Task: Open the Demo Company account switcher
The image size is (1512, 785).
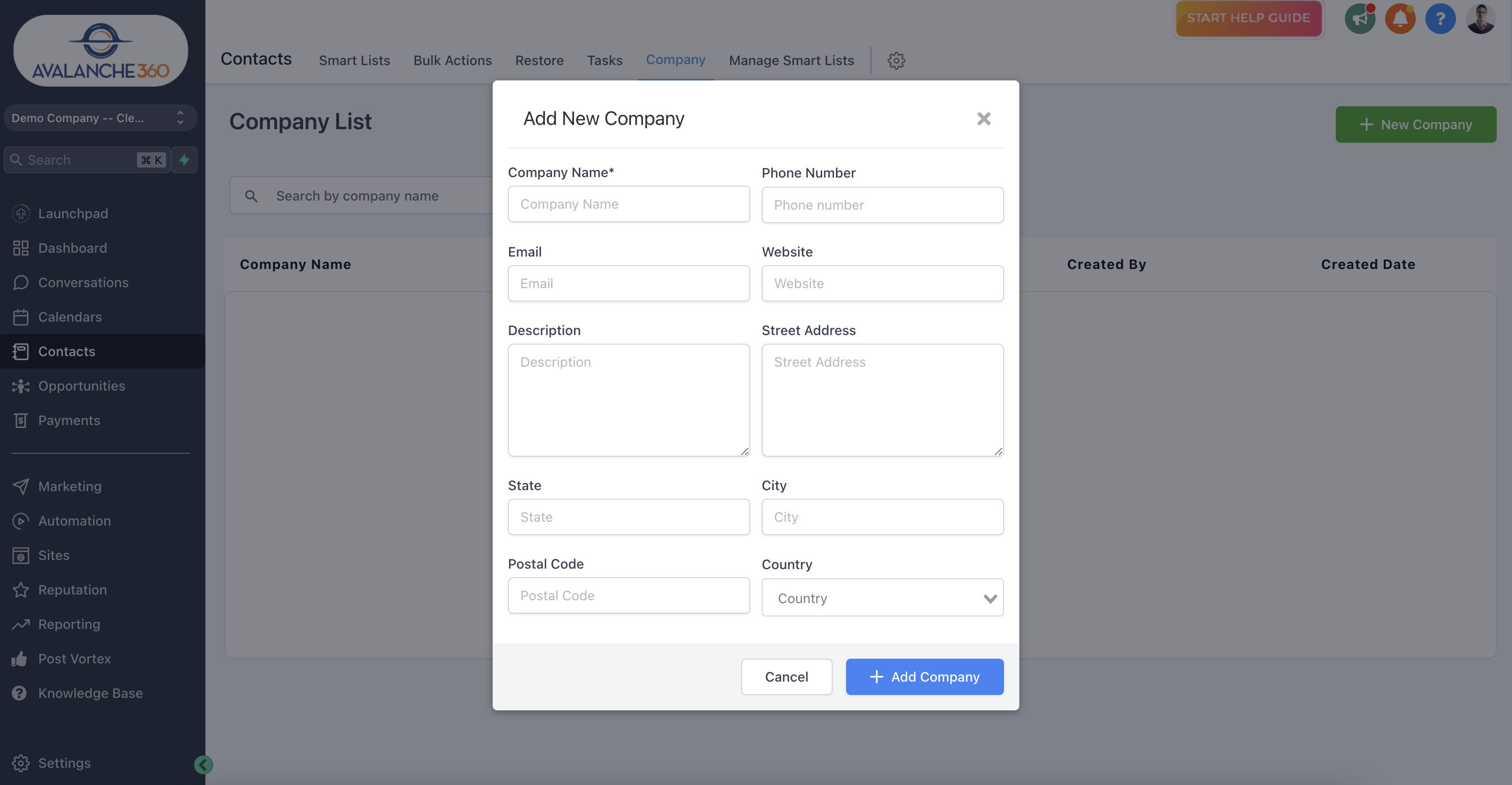Action: (x=100, y=118)
